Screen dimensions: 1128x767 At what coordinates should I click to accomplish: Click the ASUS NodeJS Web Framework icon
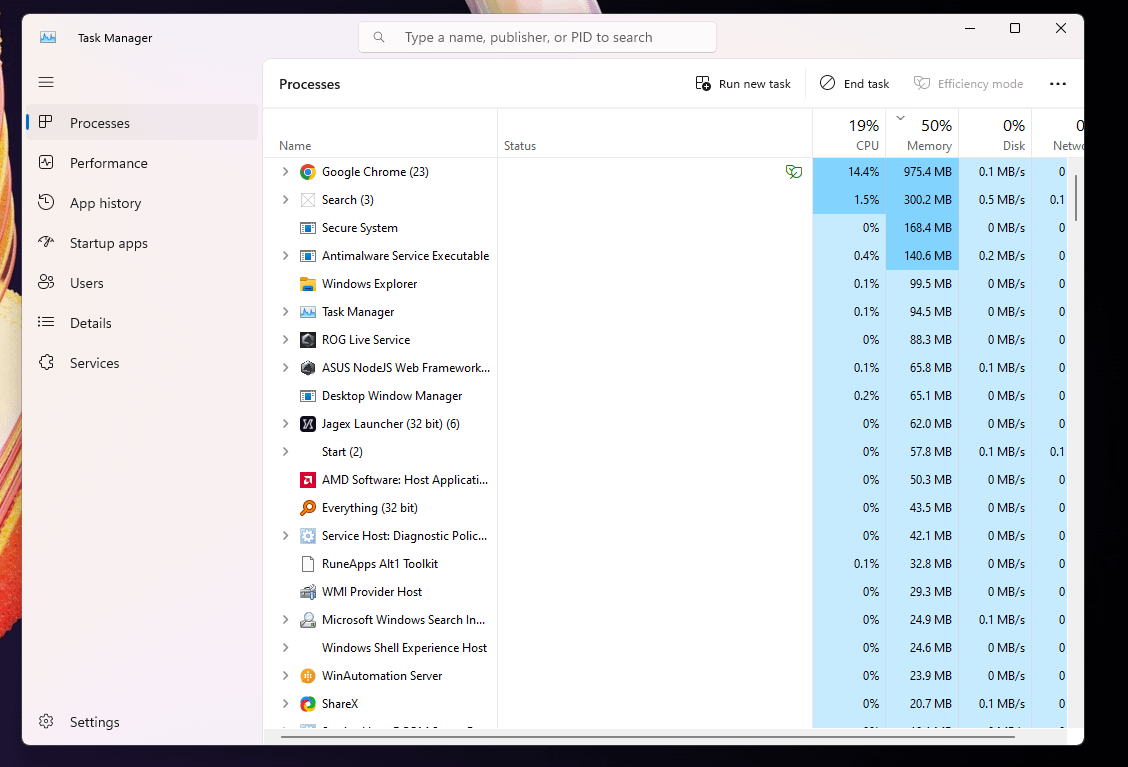pos(308,368)
